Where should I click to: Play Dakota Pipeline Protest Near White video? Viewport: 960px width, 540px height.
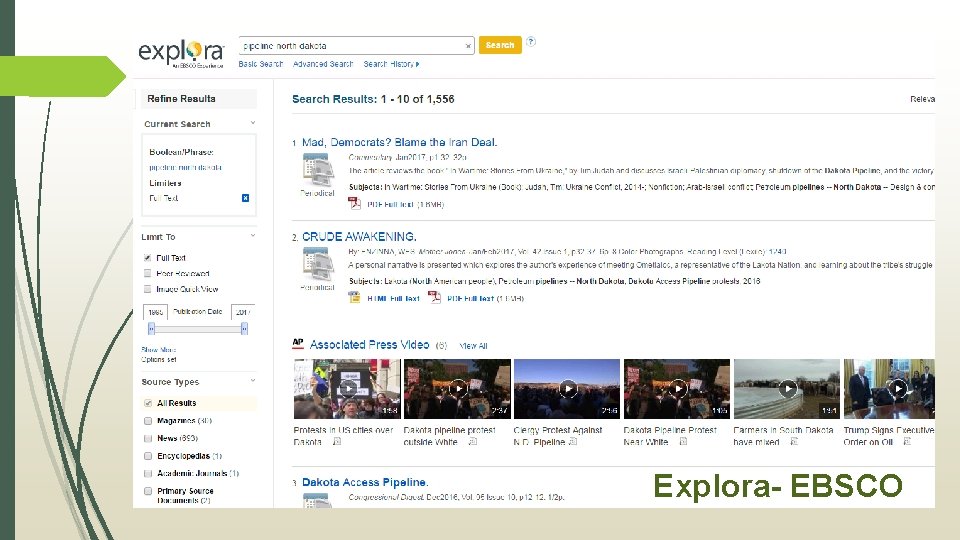coord(677,389)
